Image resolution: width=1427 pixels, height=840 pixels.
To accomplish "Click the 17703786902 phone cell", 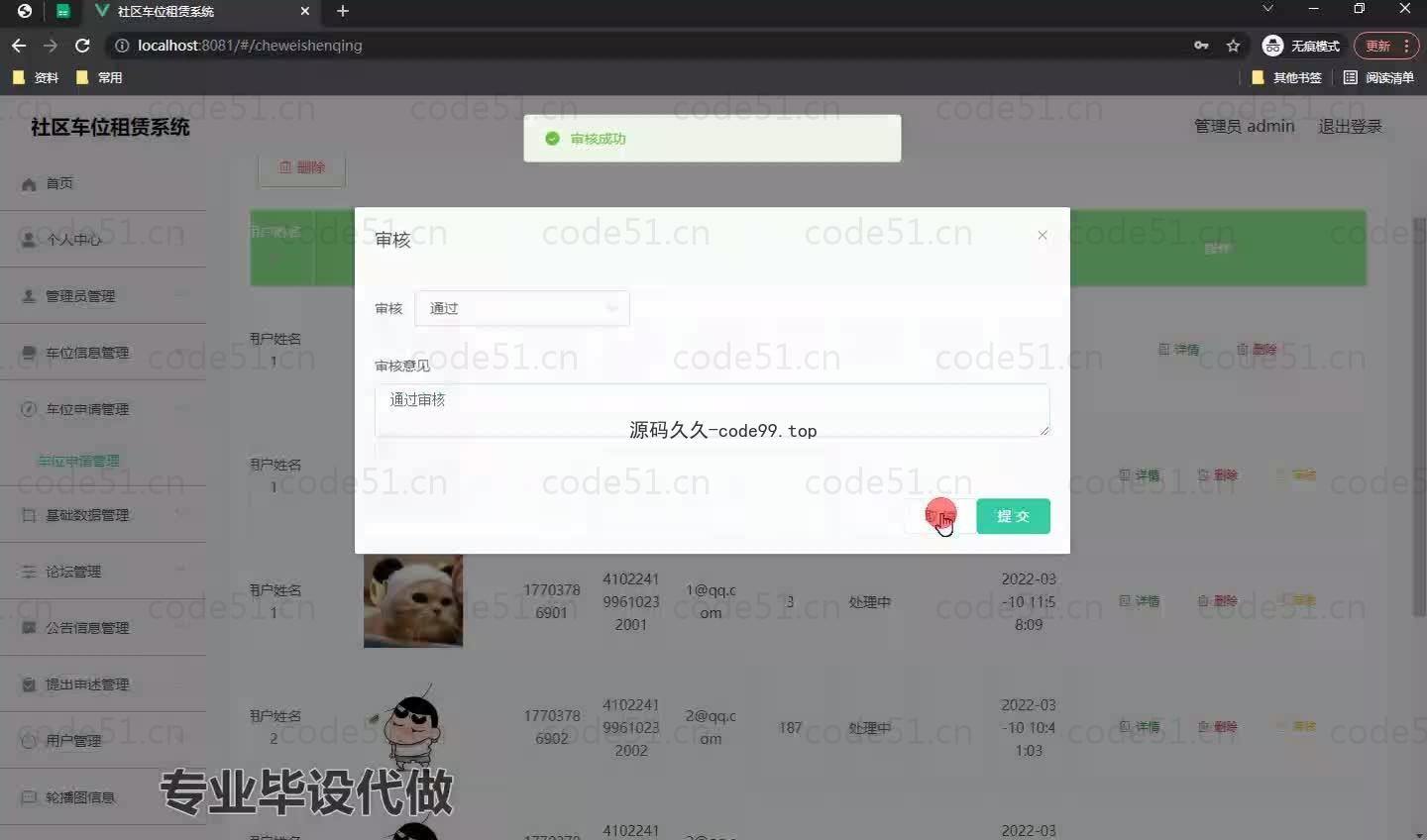I will click(552, 727).
